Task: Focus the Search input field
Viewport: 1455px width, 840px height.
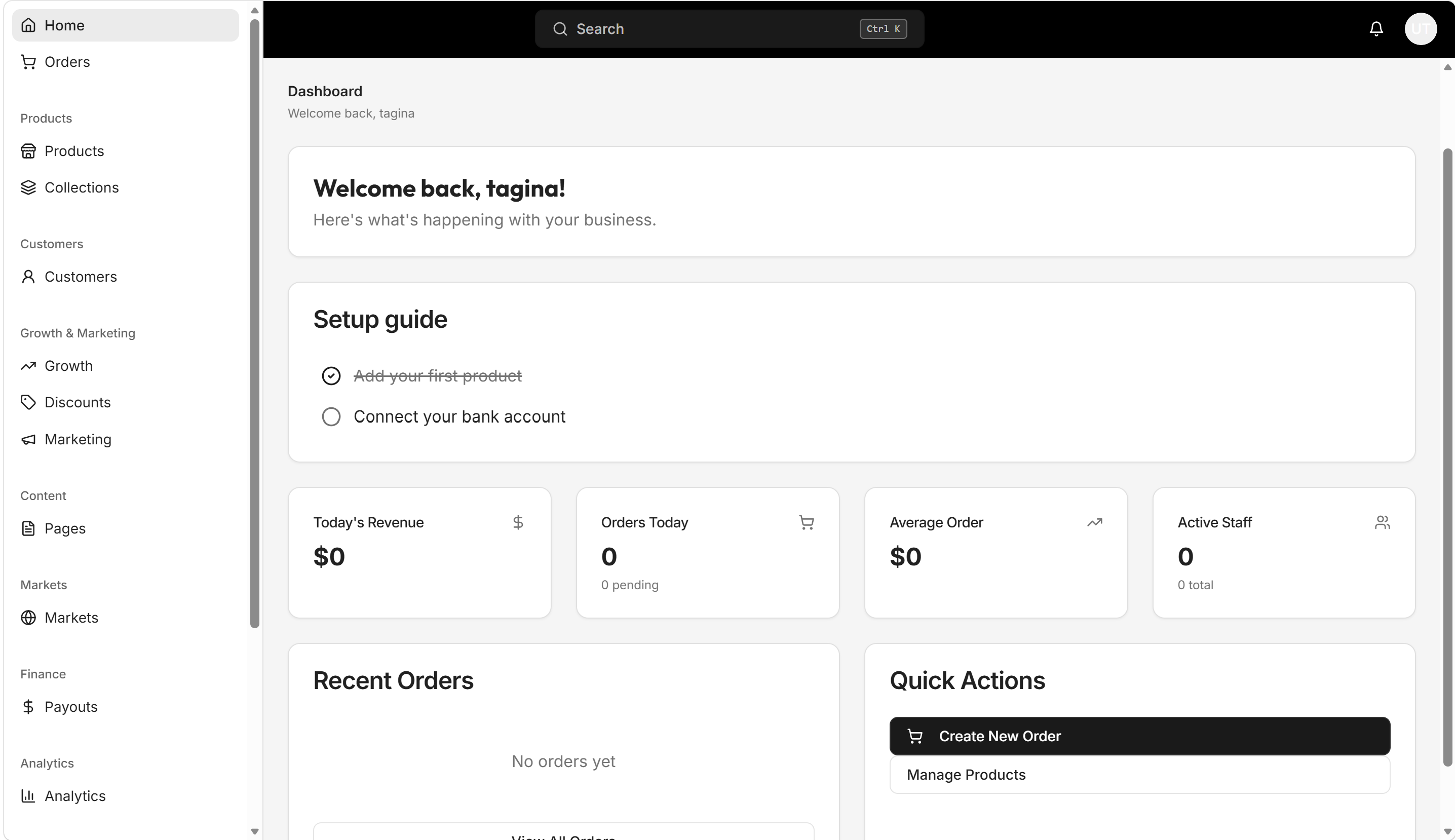Action: [x=729, y=29]
